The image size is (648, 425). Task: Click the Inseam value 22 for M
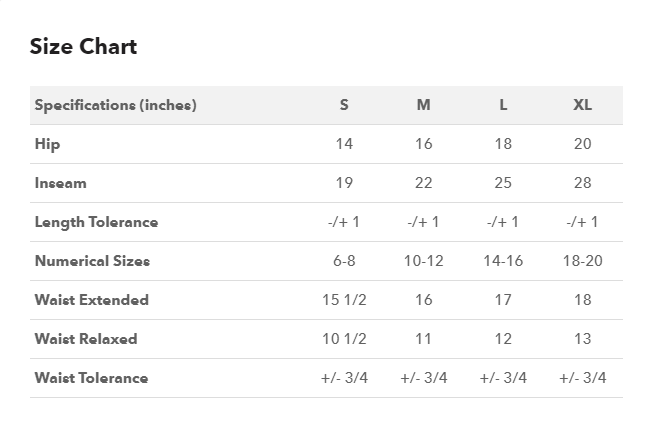423,183
